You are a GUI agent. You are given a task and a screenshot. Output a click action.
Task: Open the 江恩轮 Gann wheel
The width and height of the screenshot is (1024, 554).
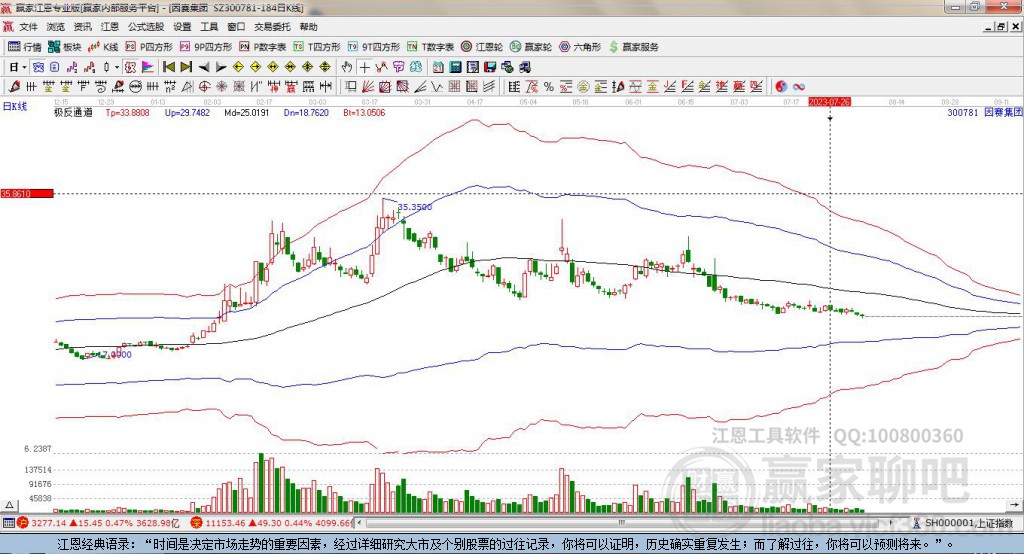coord(482,47)
